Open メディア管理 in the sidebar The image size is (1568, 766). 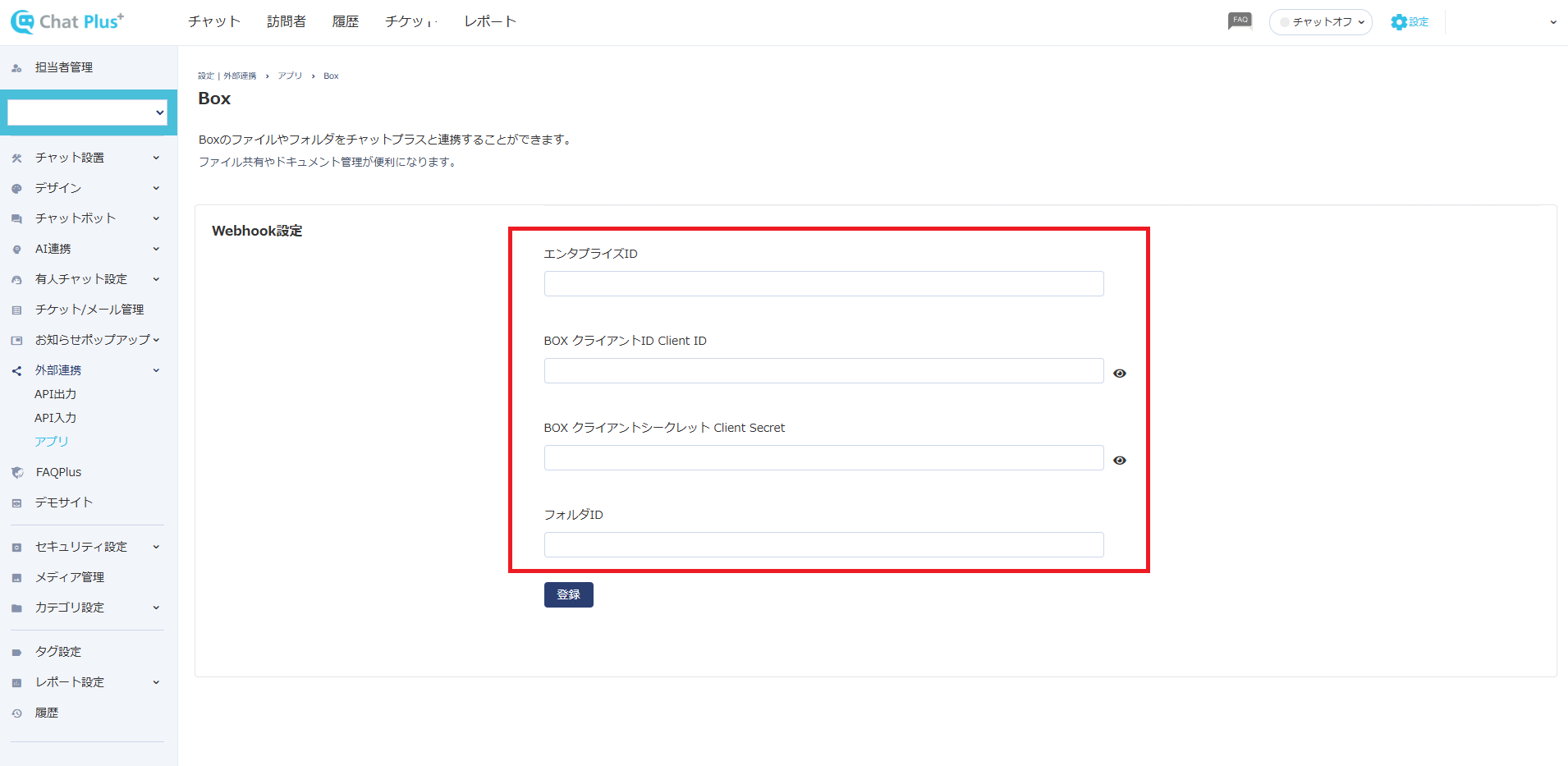click(70, 577)
